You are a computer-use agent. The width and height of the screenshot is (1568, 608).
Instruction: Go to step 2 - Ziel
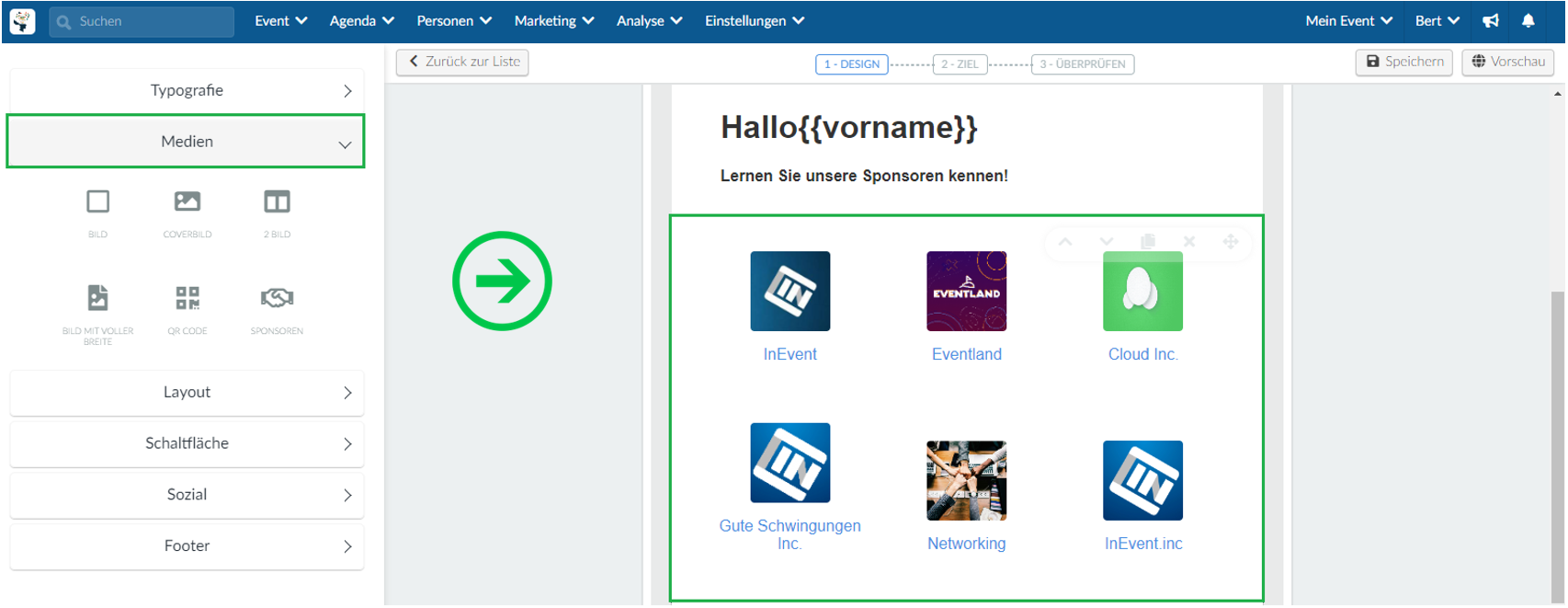click(960, 64)
